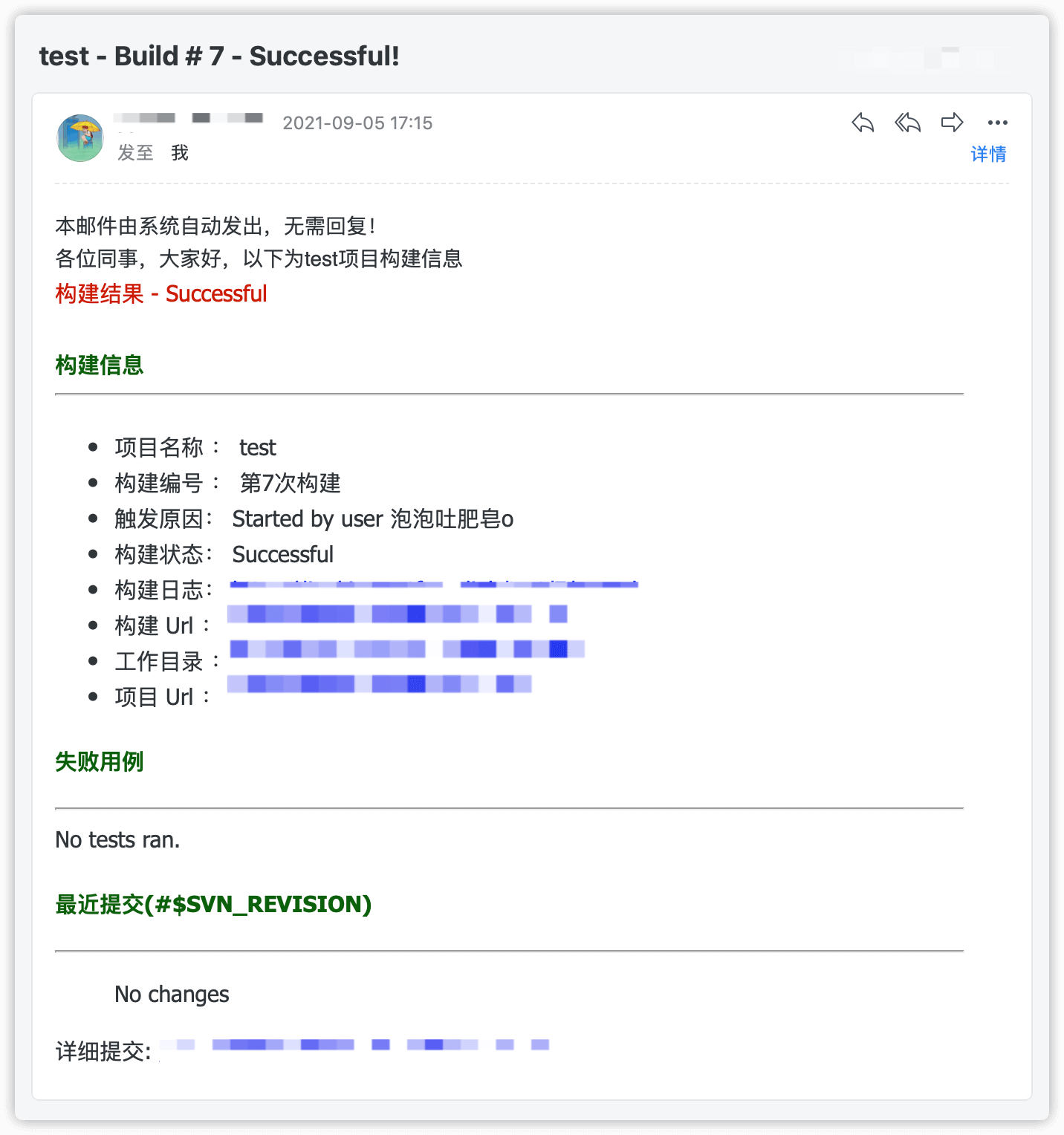The width and height of the screenshot is (1064, 1135).
Task: Click 'Started by user 泡泡吐肥皂o' text
Action: pos(373,519)
